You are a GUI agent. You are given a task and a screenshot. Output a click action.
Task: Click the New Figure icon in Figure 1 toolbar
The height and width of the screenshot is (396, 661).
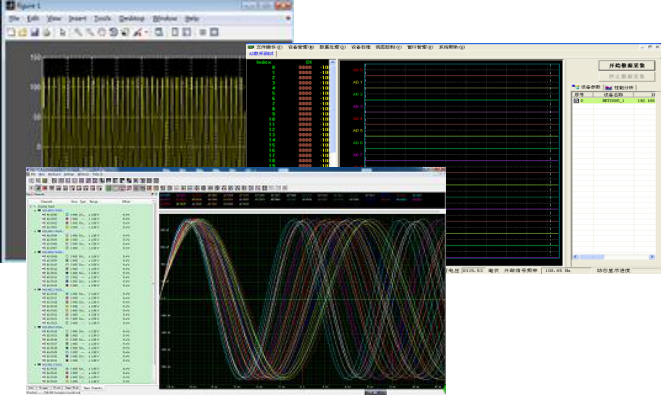(11, 32)
